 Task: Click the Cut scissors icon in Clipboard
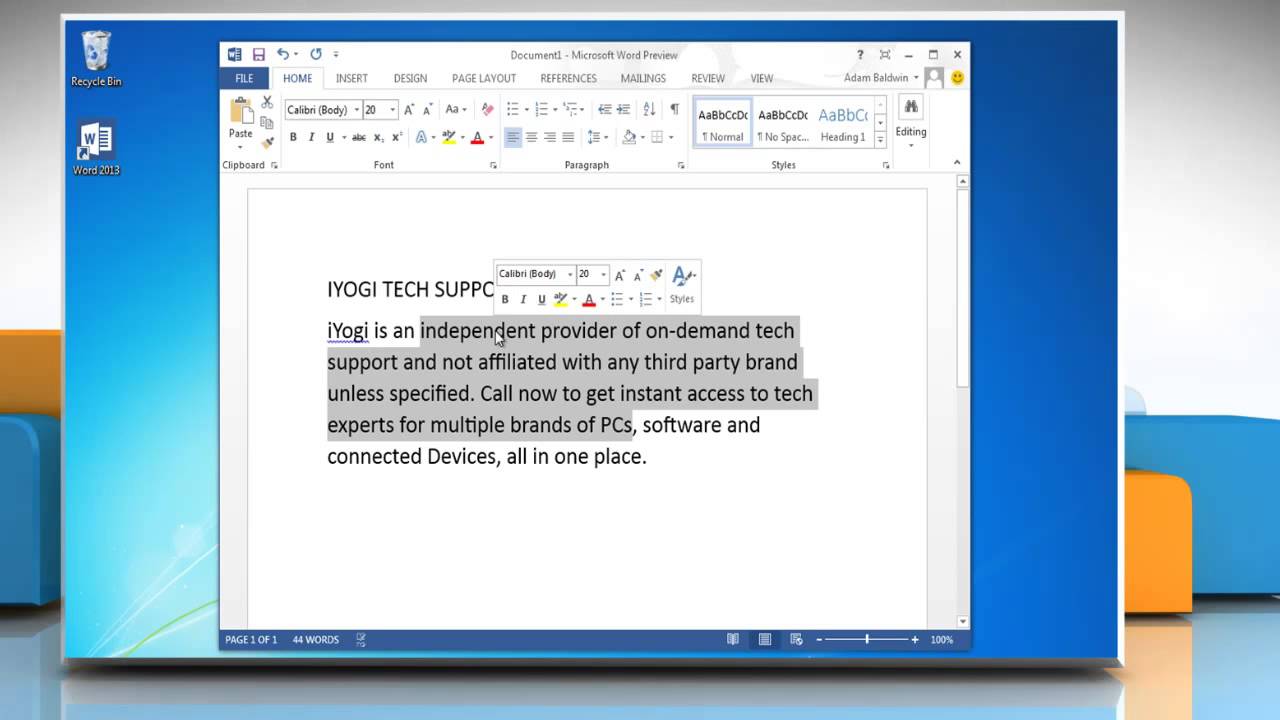tap(267, 103)
